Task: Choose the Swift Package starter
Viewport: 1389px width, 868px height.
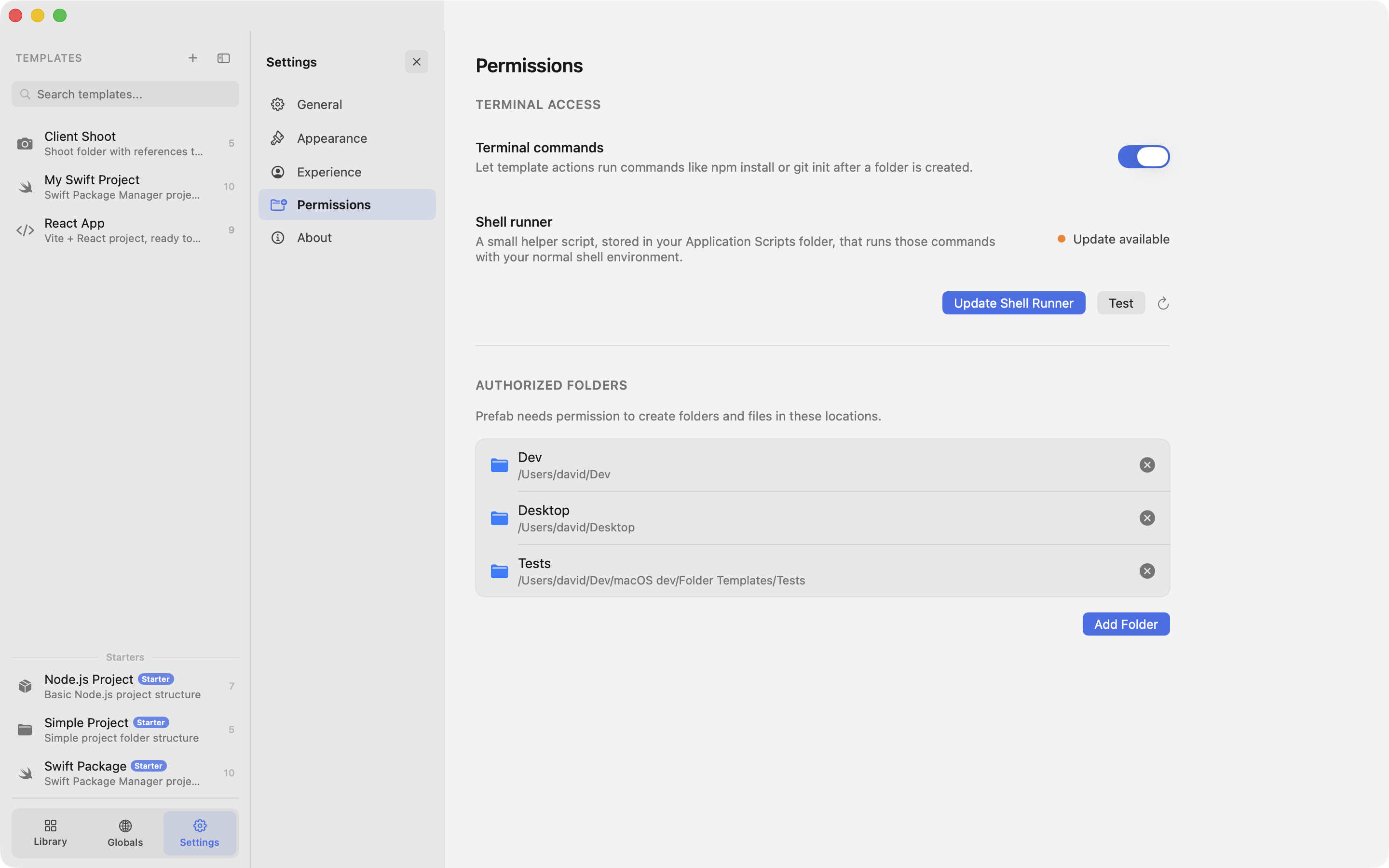Action: (x=125, y=773)
